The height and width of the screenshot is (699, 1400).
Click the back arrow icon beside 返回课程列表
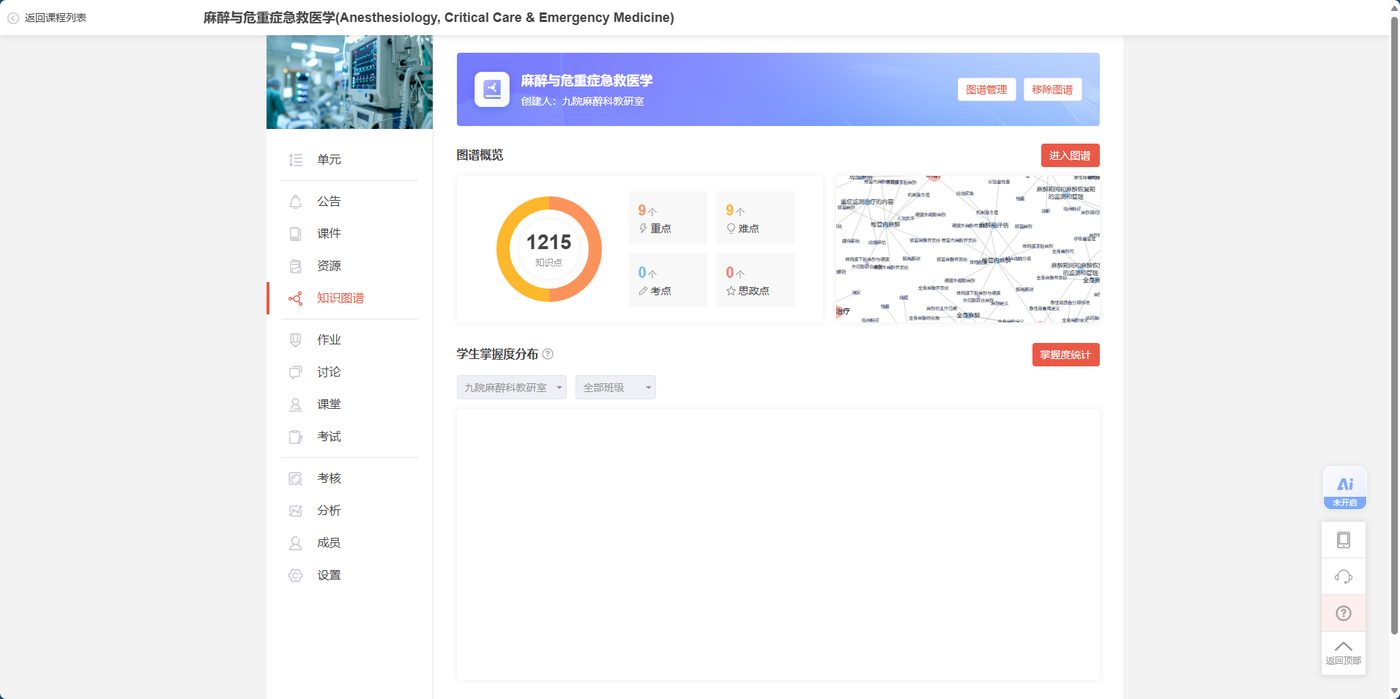coord(13,18)
